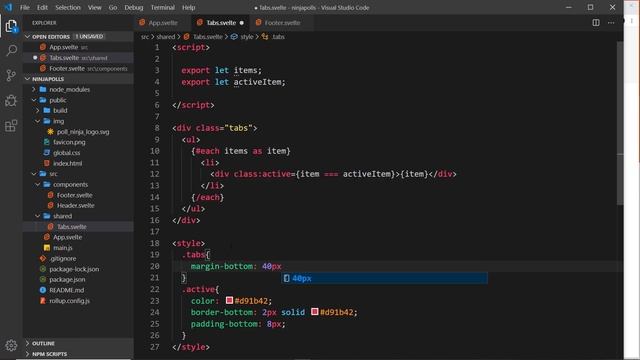Open the Debug menu
Screen dimensions: 640x360
pos(134,7)
